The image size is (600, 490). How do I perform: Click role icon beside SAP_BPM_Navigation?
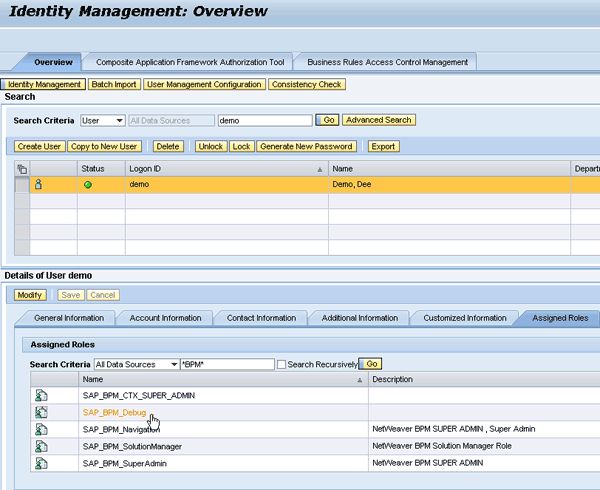pyautogui.click(x=41, y=429)
